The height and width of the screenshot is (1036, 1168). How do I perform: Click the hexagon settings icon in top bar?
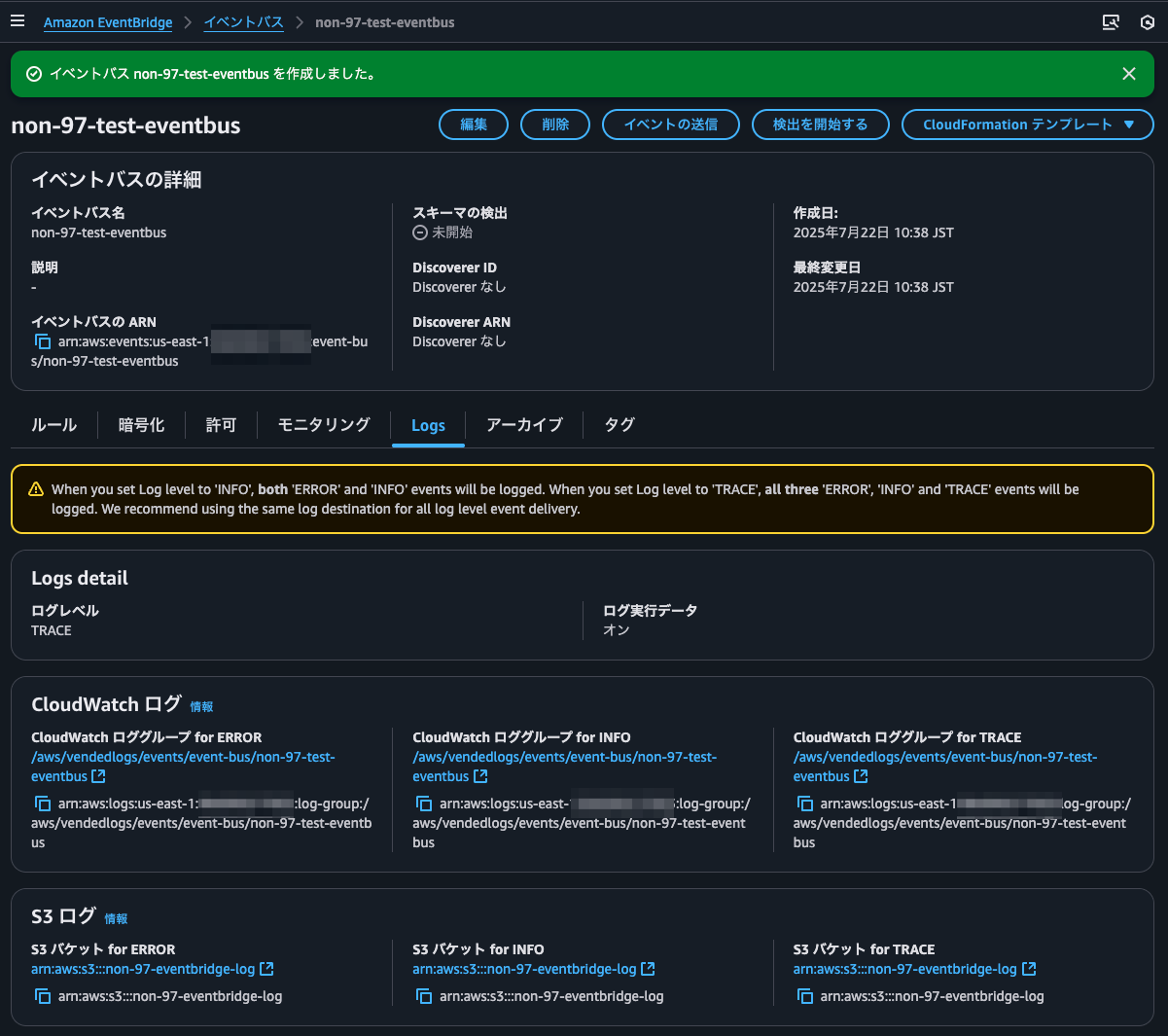(1148, 22)
